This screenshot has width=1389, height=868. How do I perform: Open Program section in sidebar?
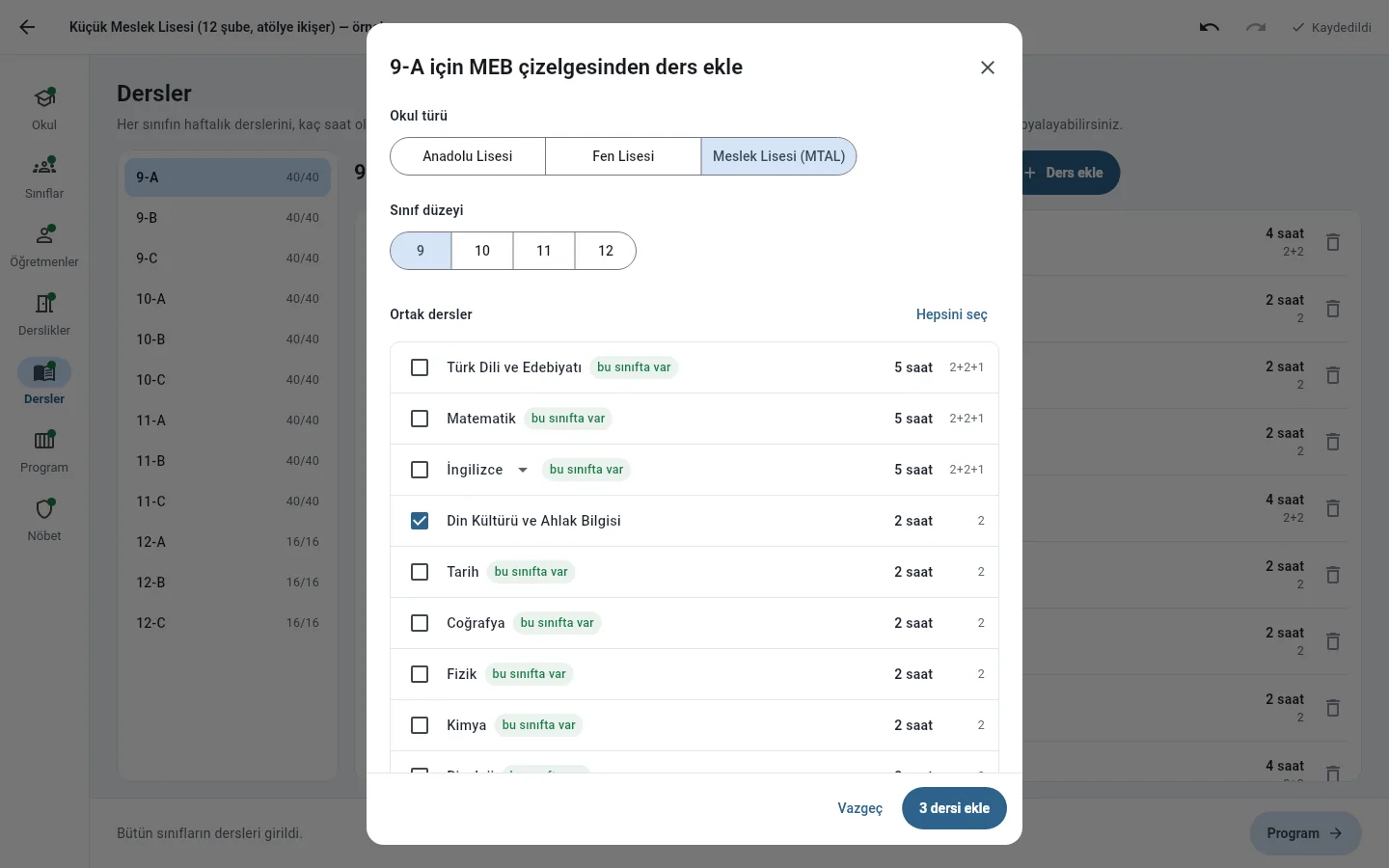(44, 451)
